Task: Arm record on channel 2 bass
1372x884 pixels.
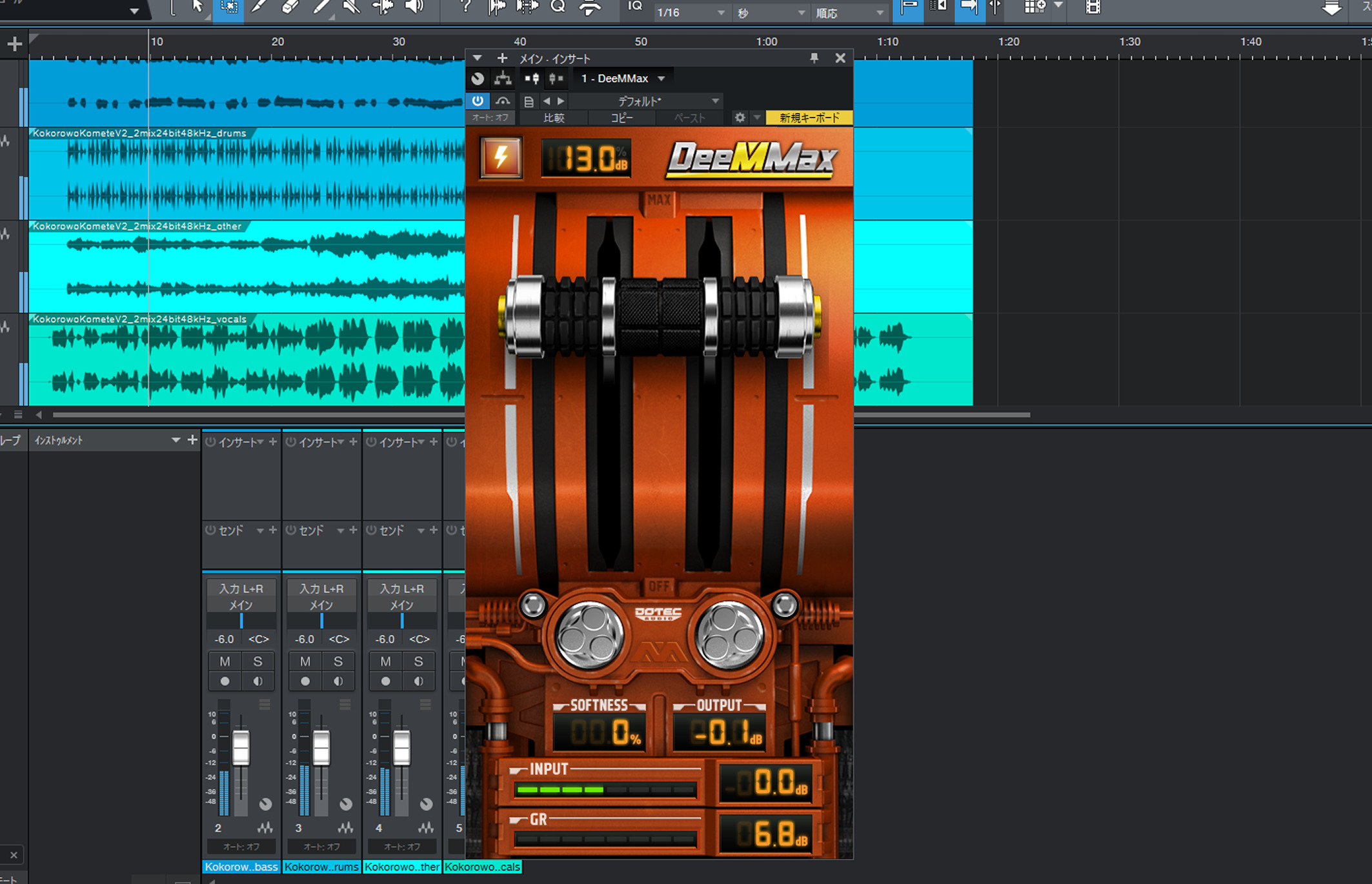Action: click(x=225, y=681)
